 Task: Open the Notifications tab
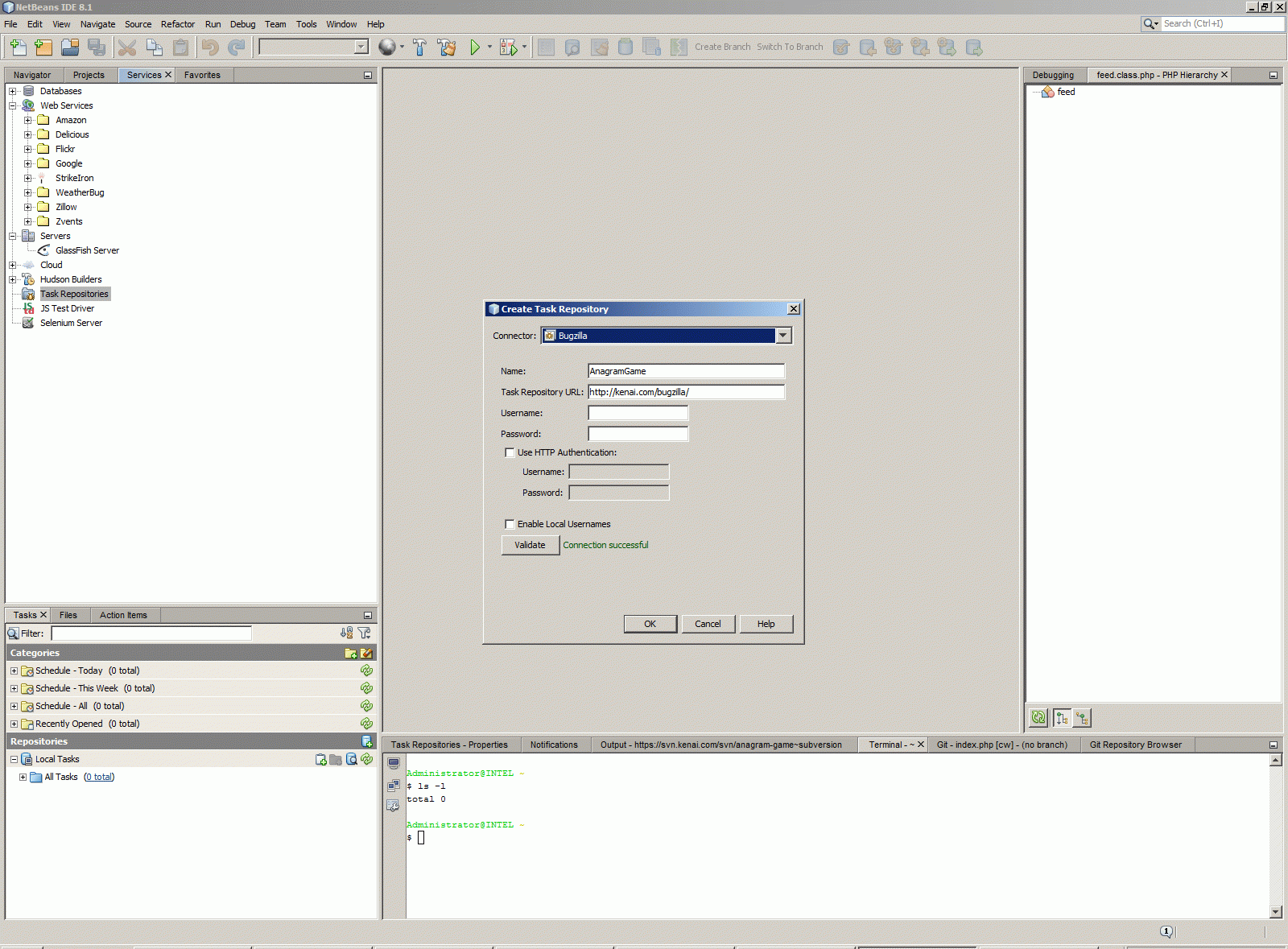(x=554, y=745)
